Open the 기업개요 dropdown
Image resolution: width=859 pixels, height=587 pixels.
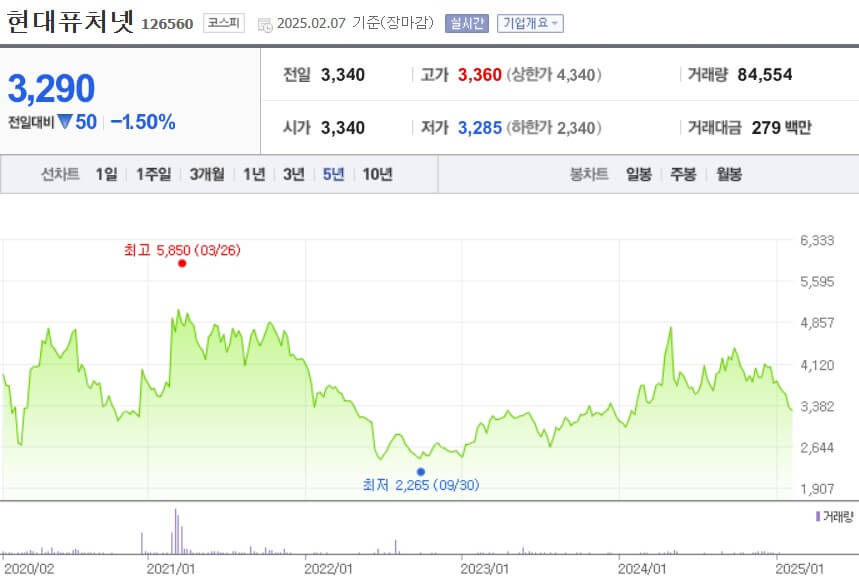pos(530,23)
